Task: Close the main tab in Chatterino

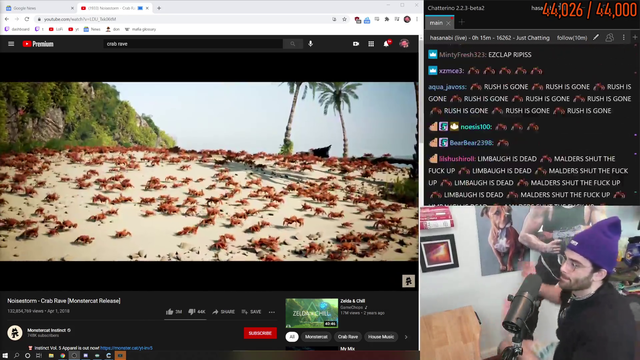Action: pos(448,23)
